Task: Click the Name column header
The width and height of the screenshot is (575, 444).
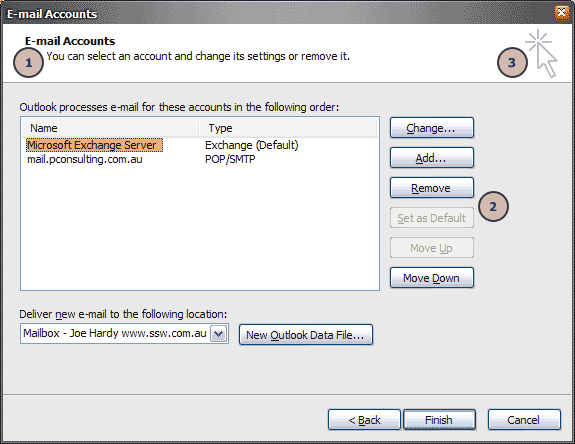Action: 110,128
